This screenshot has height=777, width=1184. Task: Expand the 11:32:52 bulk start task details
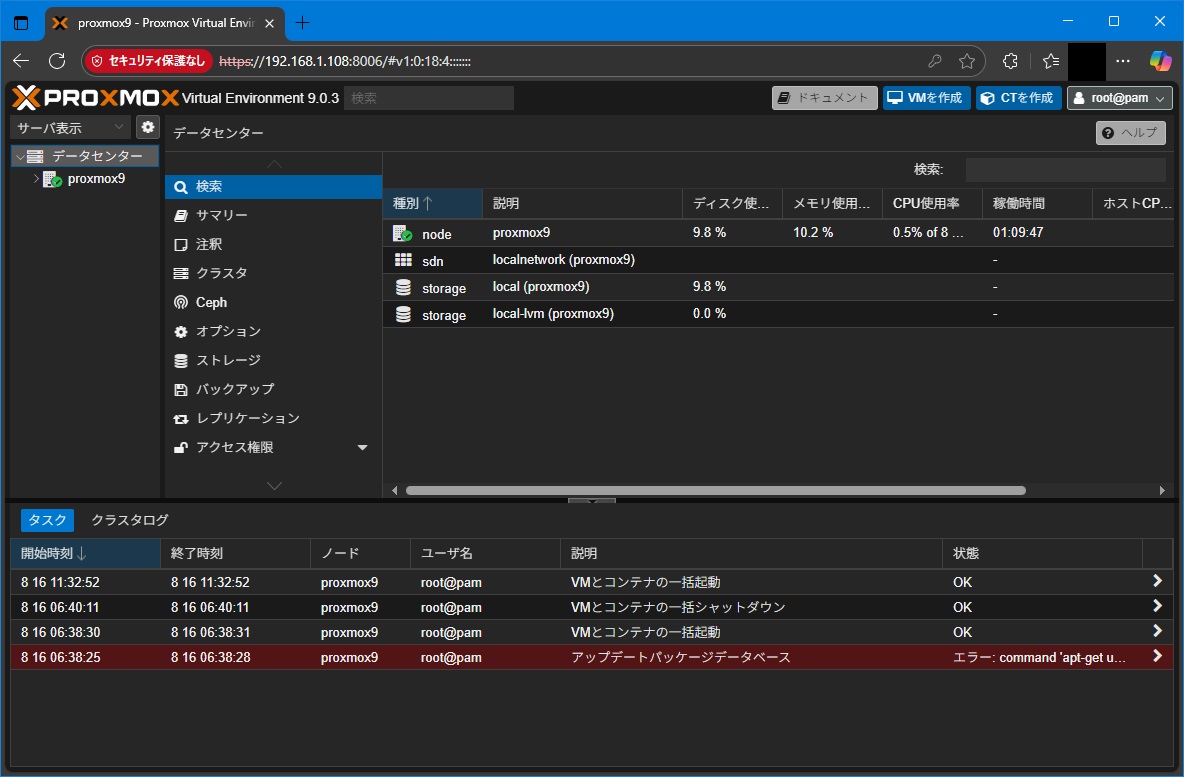tap(1157, 581)
